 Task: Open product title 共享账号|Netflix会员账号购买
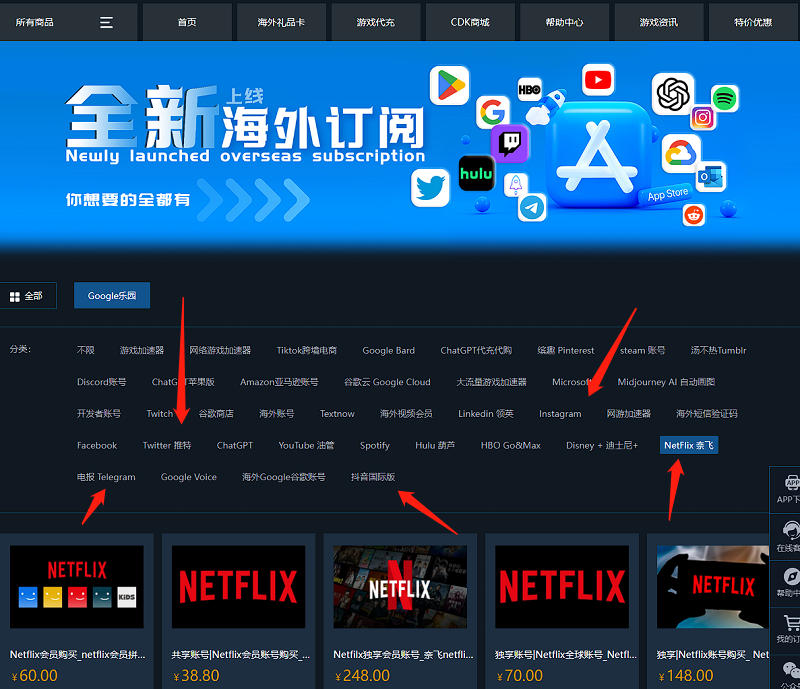[x=240, y=655]
